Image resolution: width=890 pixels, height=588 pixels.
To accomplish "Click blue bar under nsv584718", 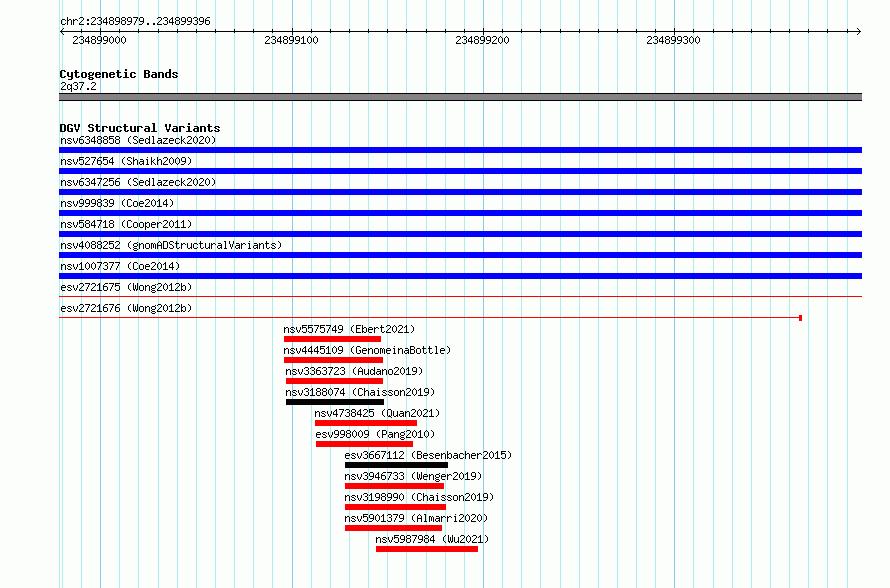I will (x=460, y=234).
